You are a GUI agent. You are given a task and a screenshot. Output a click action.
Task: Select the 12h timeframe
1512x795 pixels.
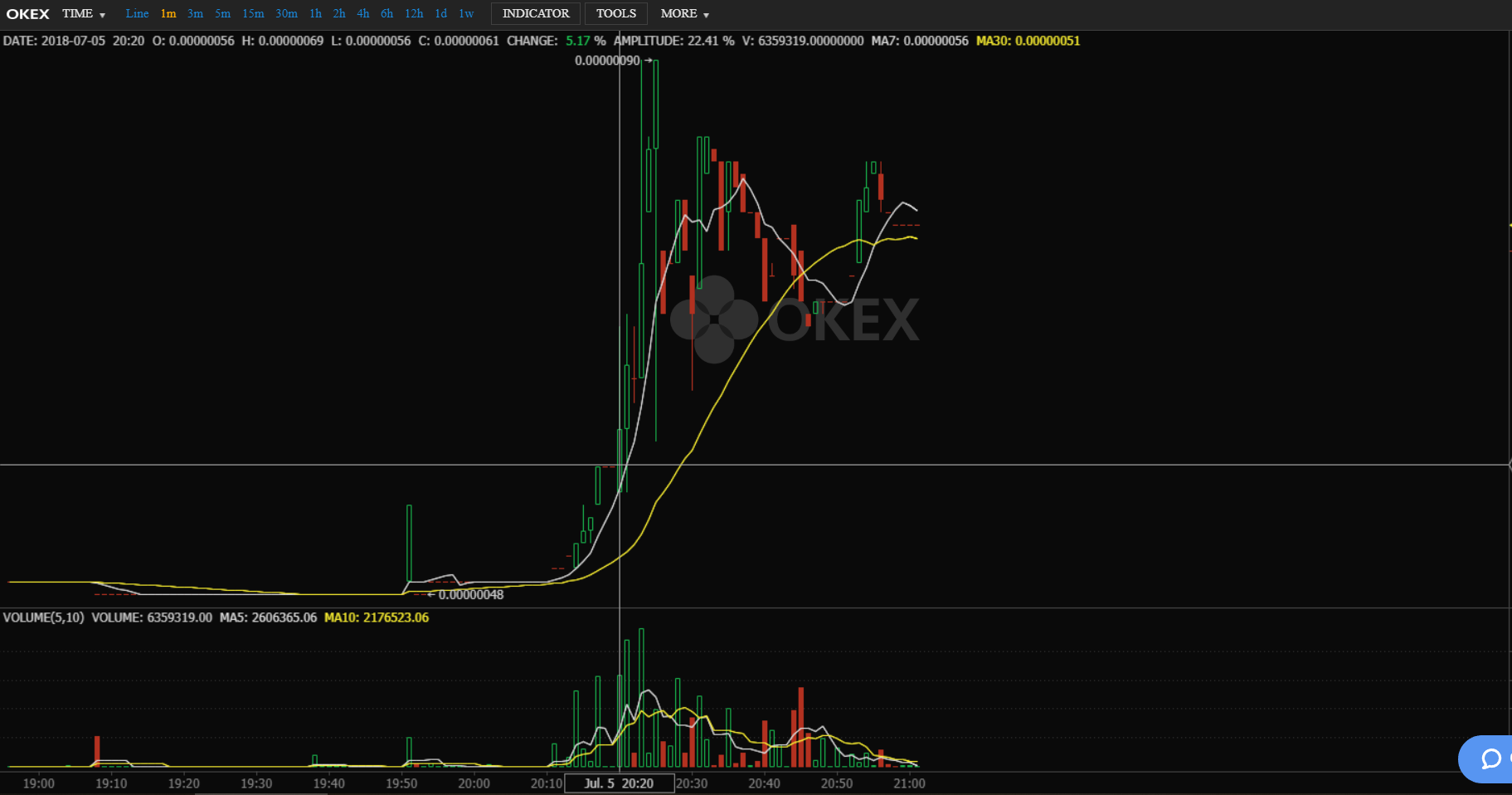[x=414, y=13]
